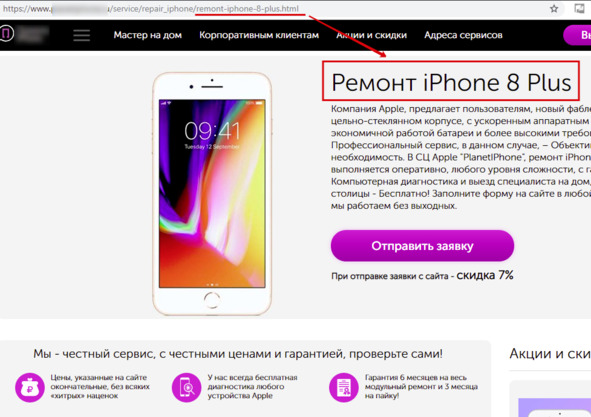This screenshot has height=417, width=591.
Task: Open the hamburger menu in header
Action: click(x=81, y=35)
